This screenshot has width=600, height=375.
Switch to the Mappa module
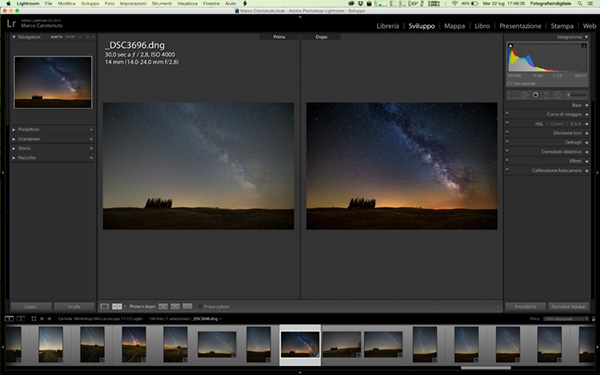click(x=454, y=26)
